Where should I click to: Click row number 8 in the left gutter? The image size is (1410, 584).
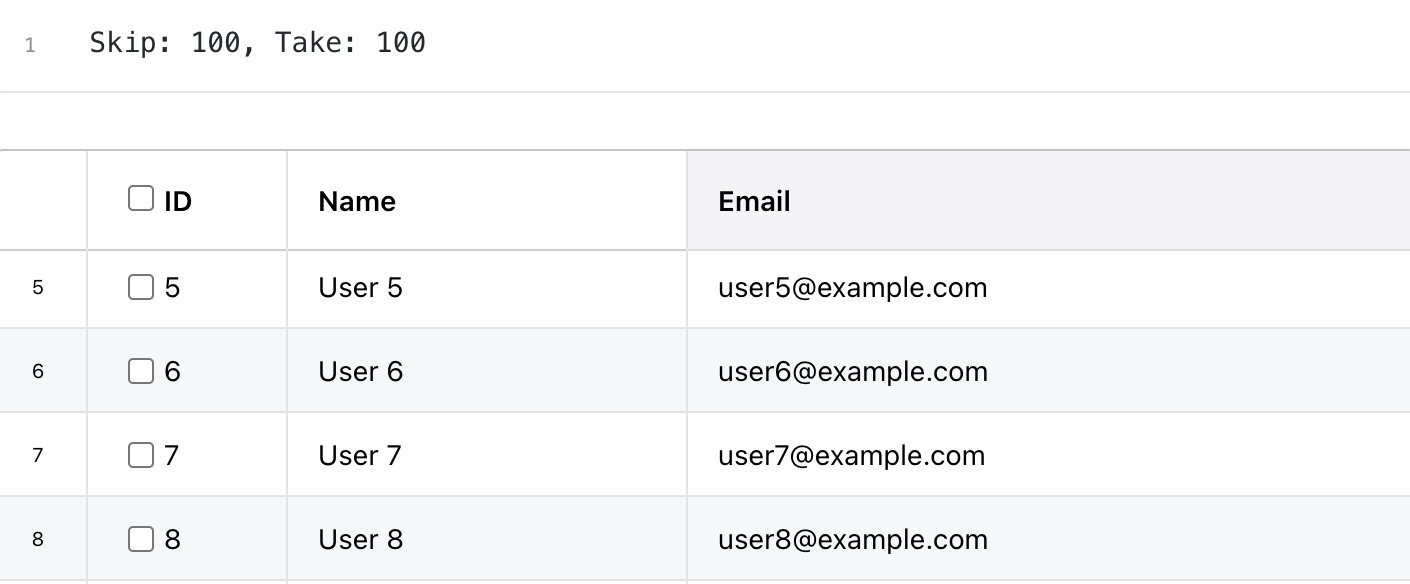(x=38, y=540)
